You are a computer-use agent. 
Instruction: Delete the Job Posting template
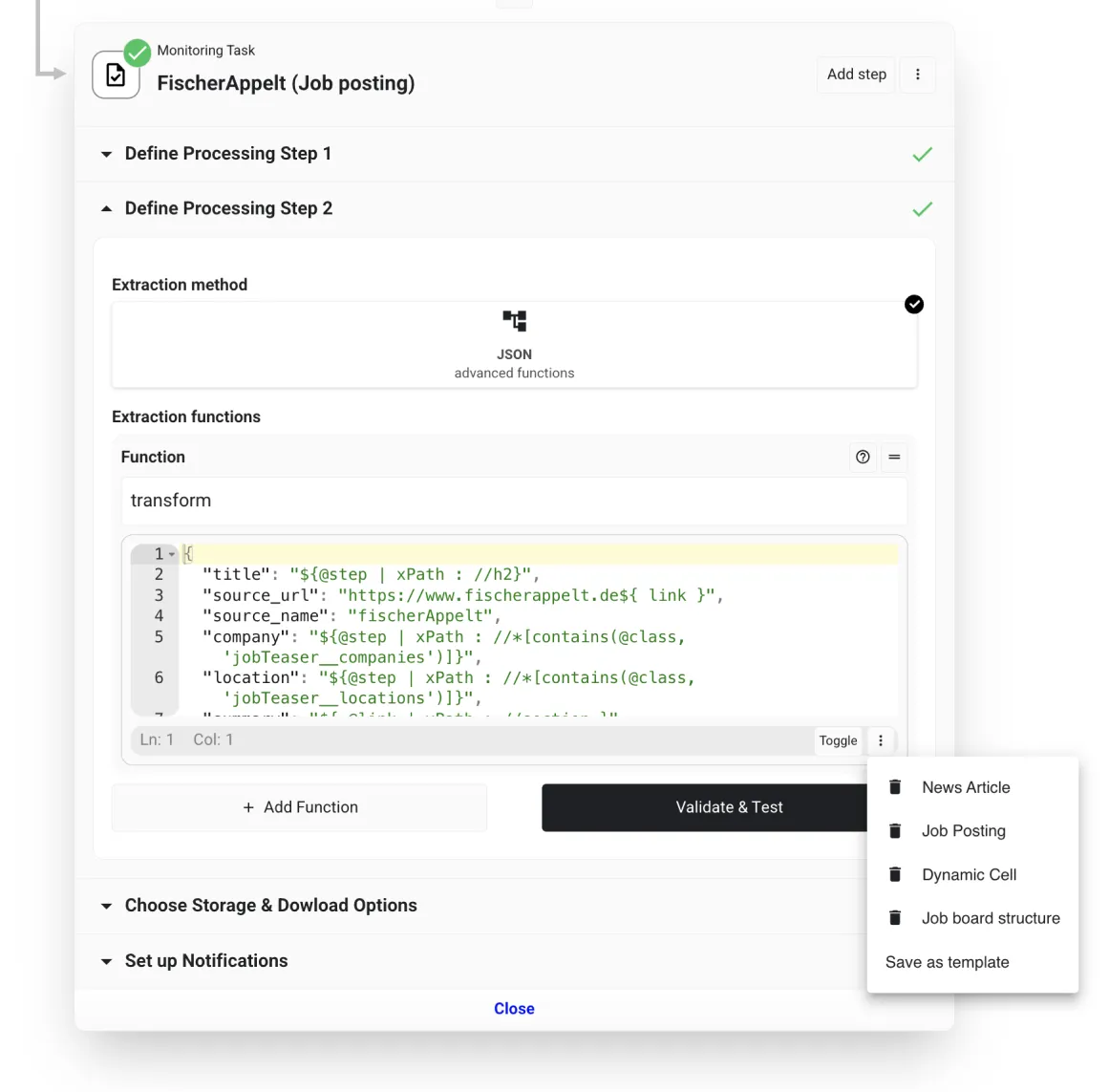[895, 831]
